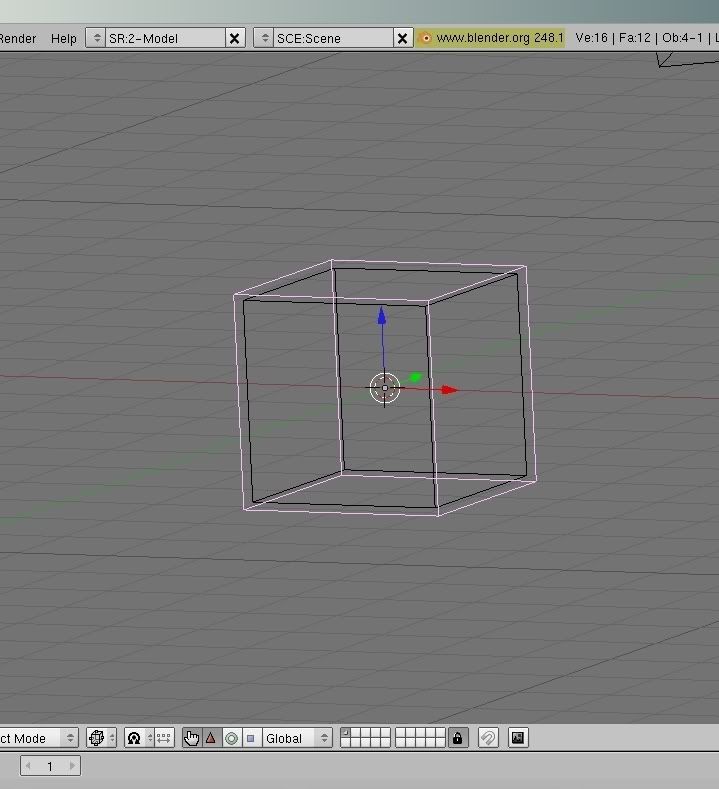Delete the Scene with the X button next to SCE:Scene
719x789 pixels.
click(x=403, y=38)
